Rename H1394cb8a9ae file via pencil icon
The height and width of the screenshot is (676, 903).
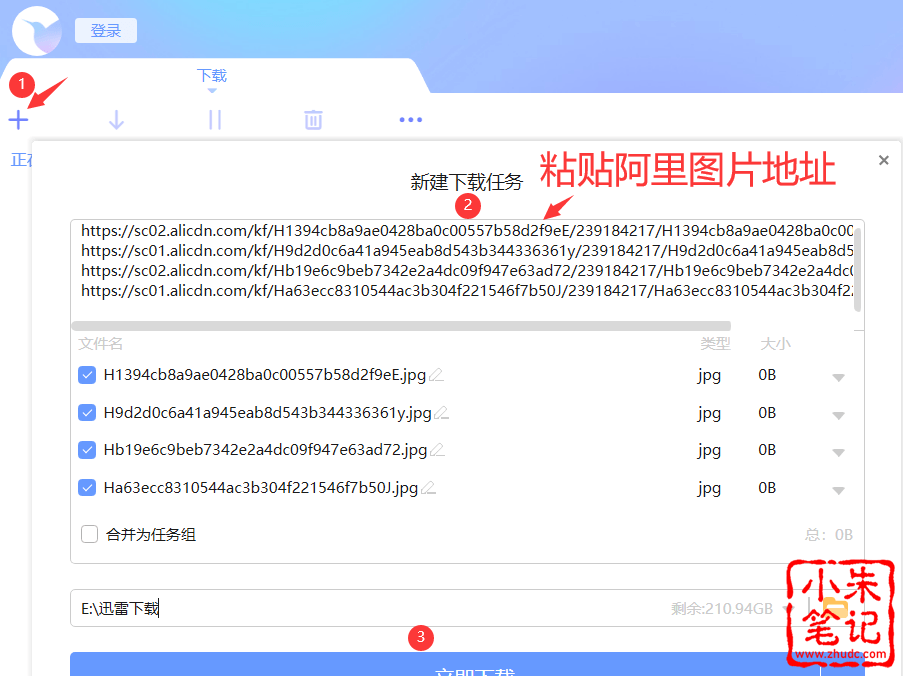[436, 376]
